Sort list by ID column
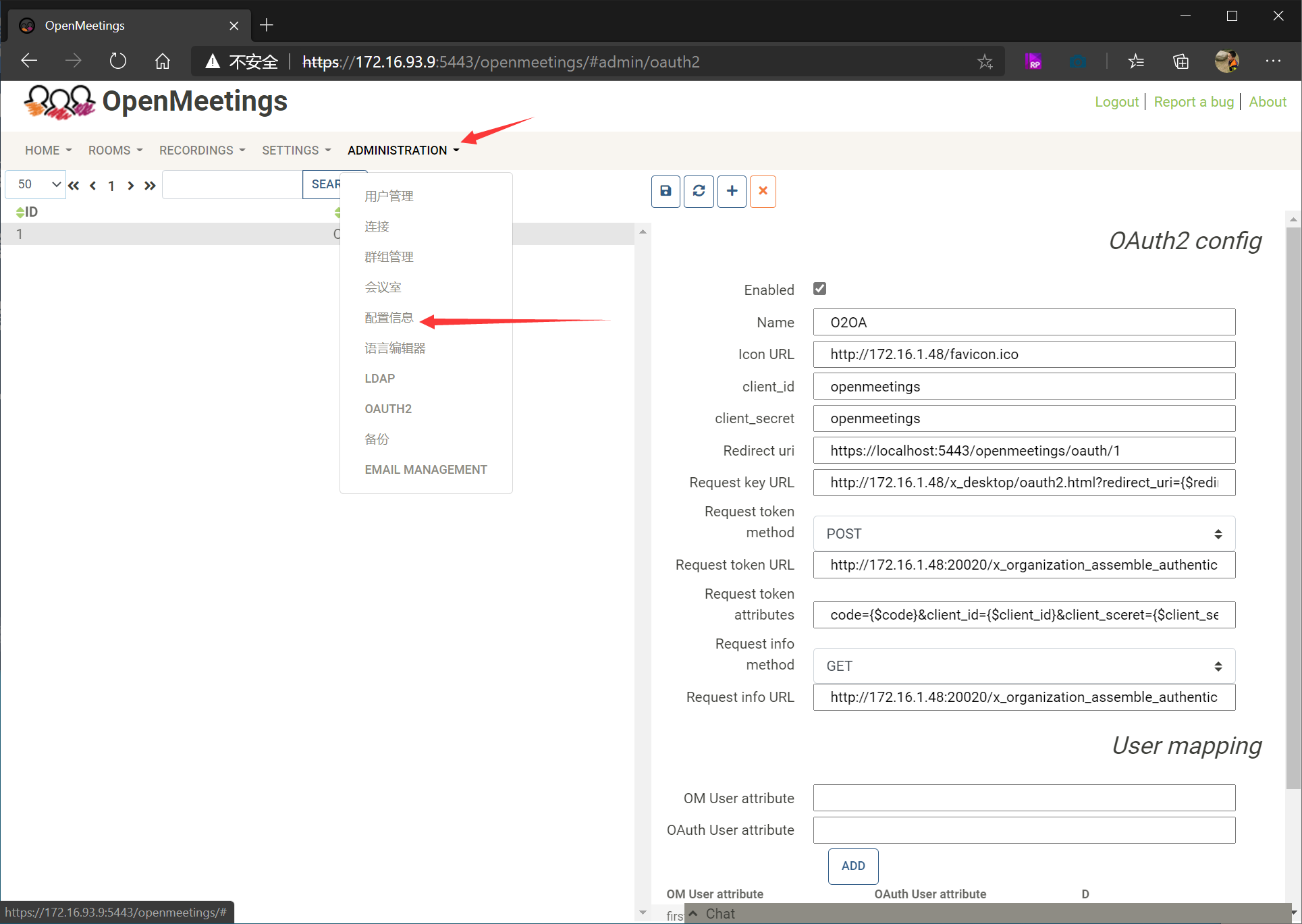 (x=27, y=212)
